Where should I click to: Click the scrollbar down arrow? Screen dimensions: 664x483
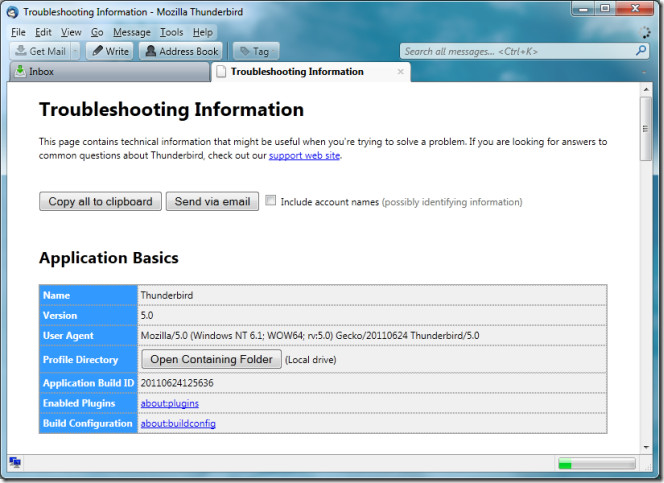tap(646, 447)
